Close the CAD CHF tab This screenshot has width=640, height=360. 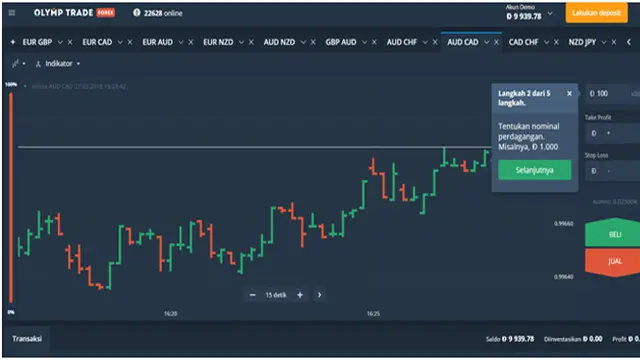coord(556,42)
